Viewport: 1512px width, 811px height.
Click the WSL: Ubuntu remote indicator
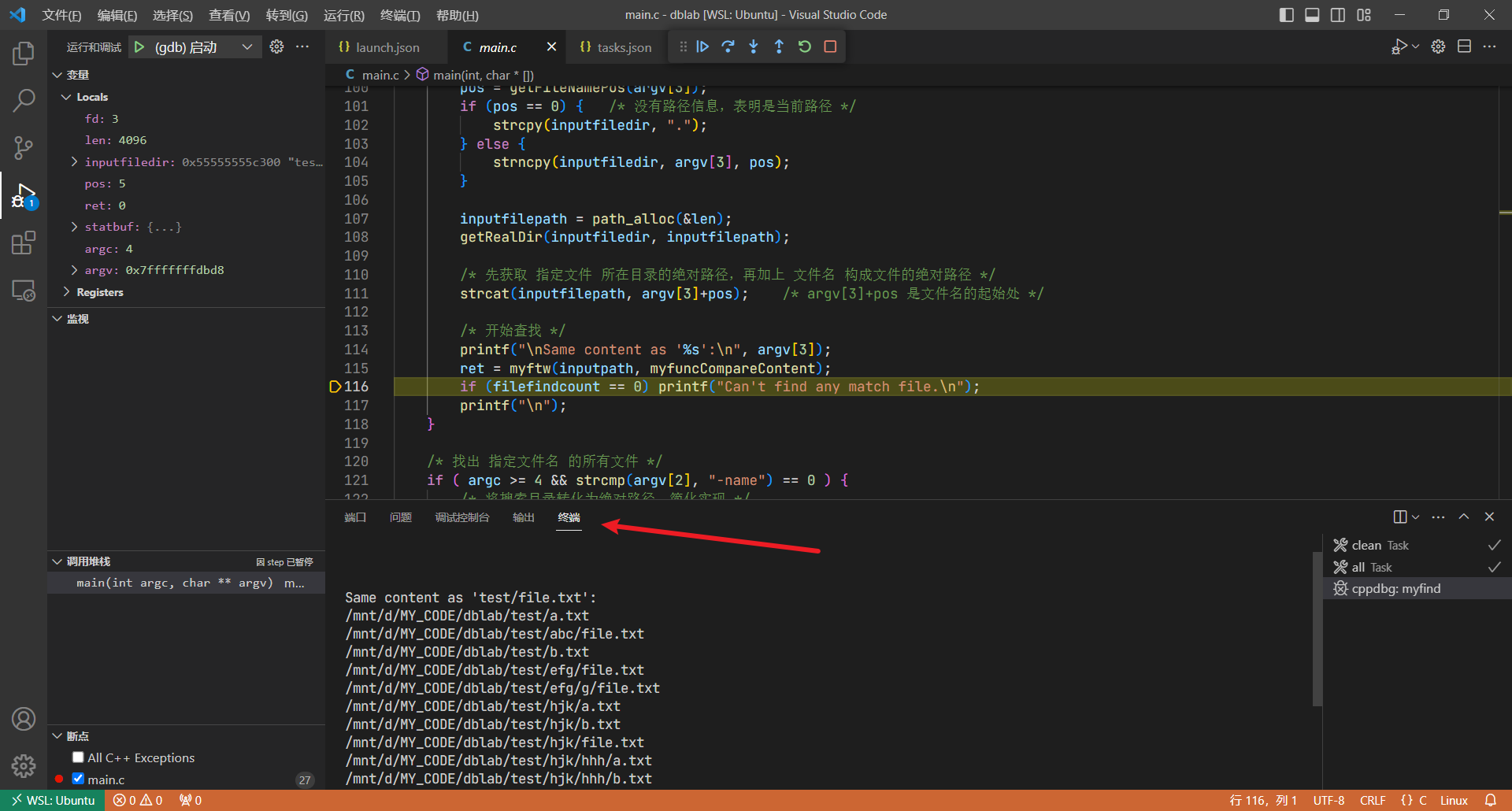[x=53, y=800]
